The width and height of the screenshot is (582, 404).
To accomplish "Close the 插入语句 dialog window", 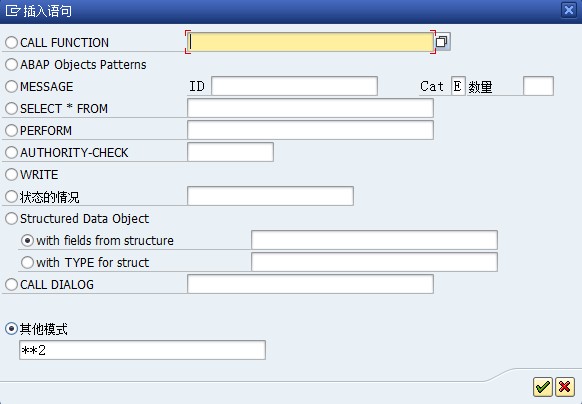I will (569, 10).
